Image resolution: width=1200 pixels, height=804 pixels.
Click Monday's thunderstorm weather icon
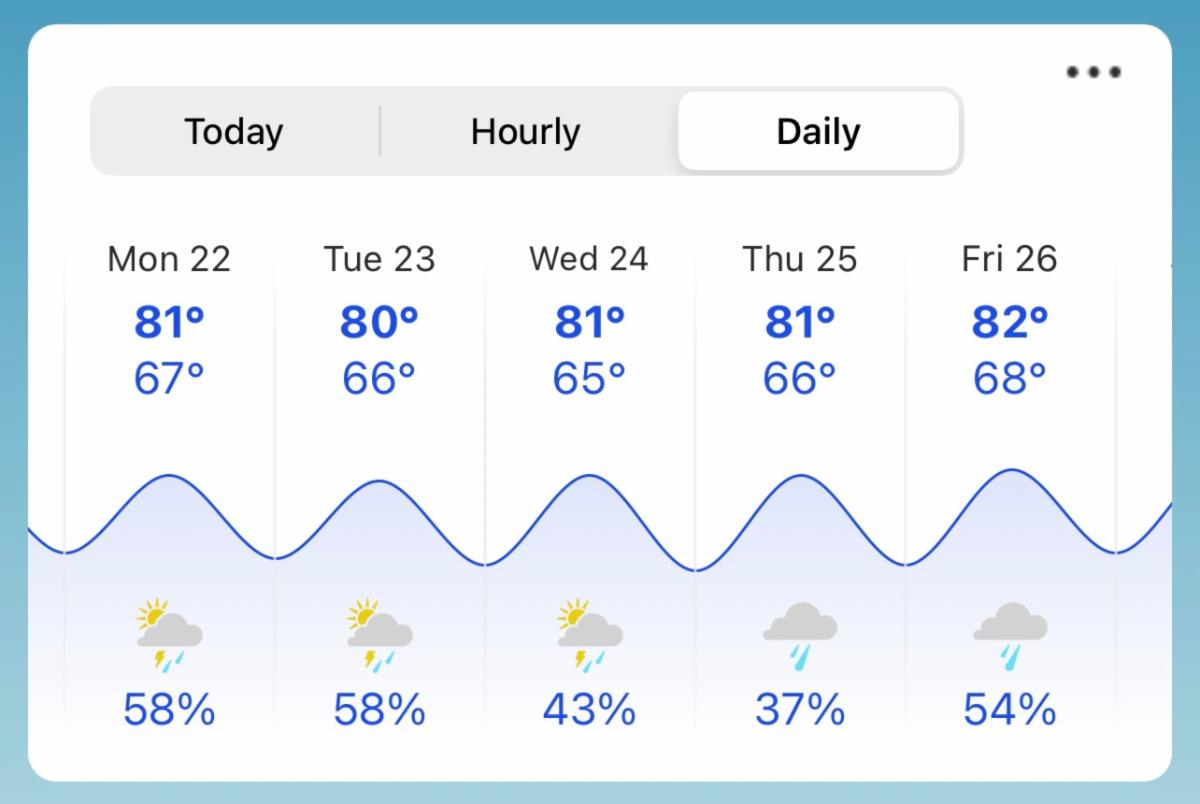[x=169, y=634]
